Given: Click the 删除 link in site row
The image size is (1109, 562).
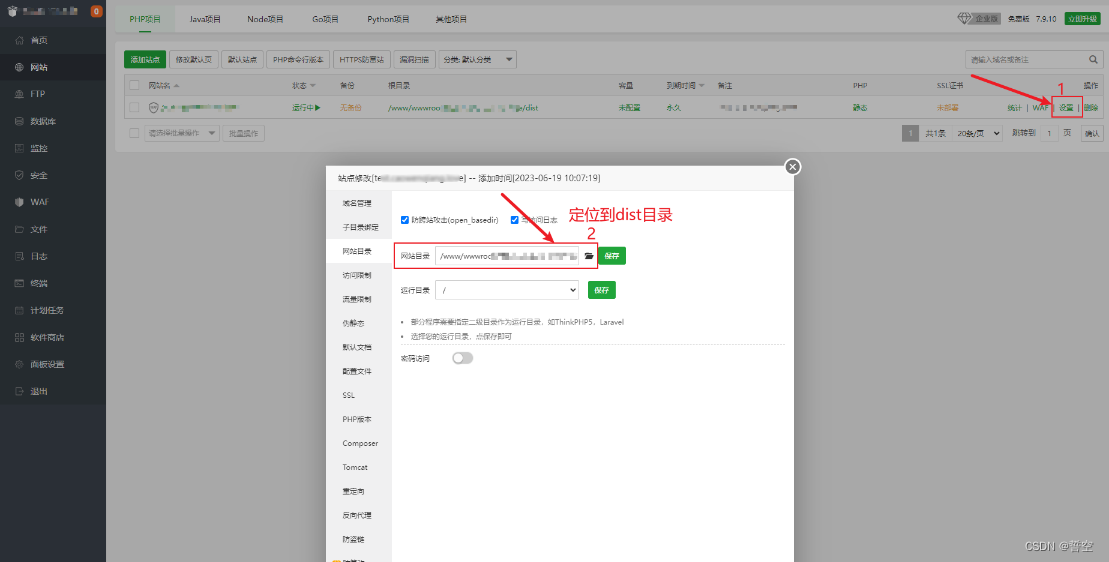Looking at the screenshot, I should click(x=1091, y=107).
